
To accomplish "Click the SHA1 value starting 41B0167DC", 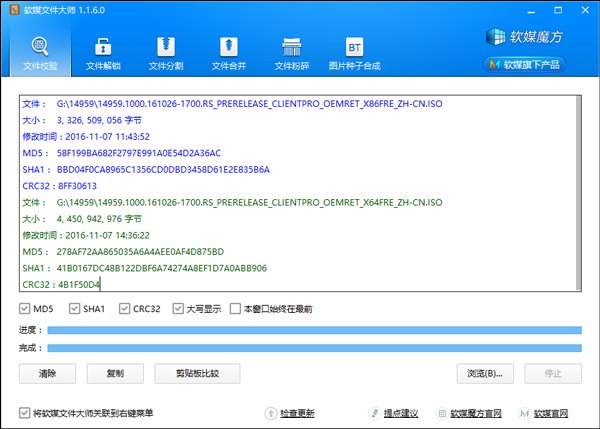I will tap(162, 268).
